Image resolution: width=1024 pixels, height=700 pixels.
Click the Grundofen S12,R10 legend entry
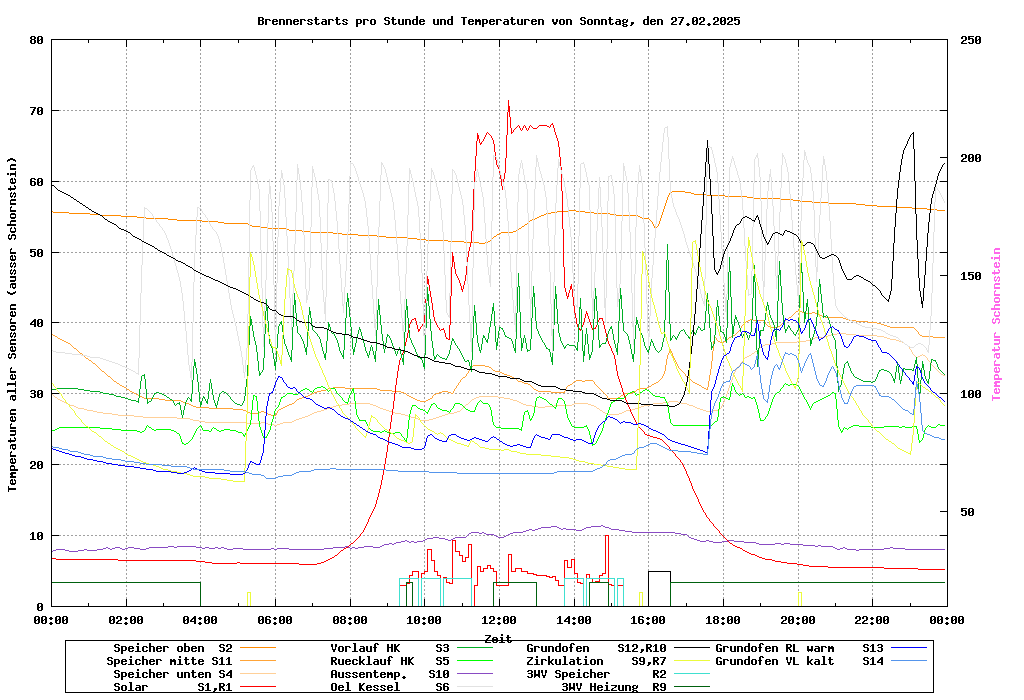(x=596, y=648)
